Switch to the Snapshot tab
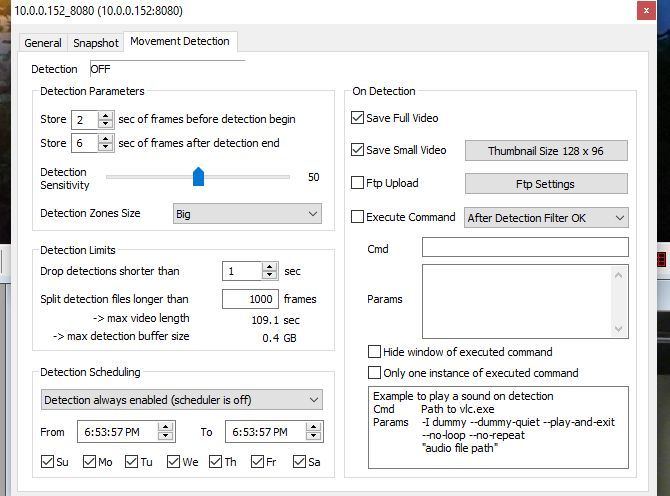This screenshot has width=670, height=496. 96,43
